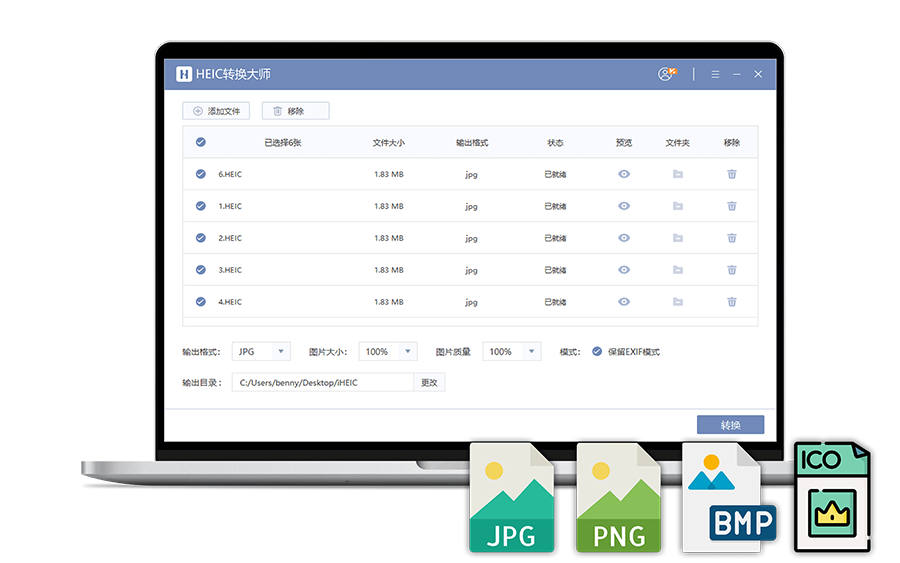900x563 pixels.
Task: Click the 添加文件 button
Action: point(216,111)
